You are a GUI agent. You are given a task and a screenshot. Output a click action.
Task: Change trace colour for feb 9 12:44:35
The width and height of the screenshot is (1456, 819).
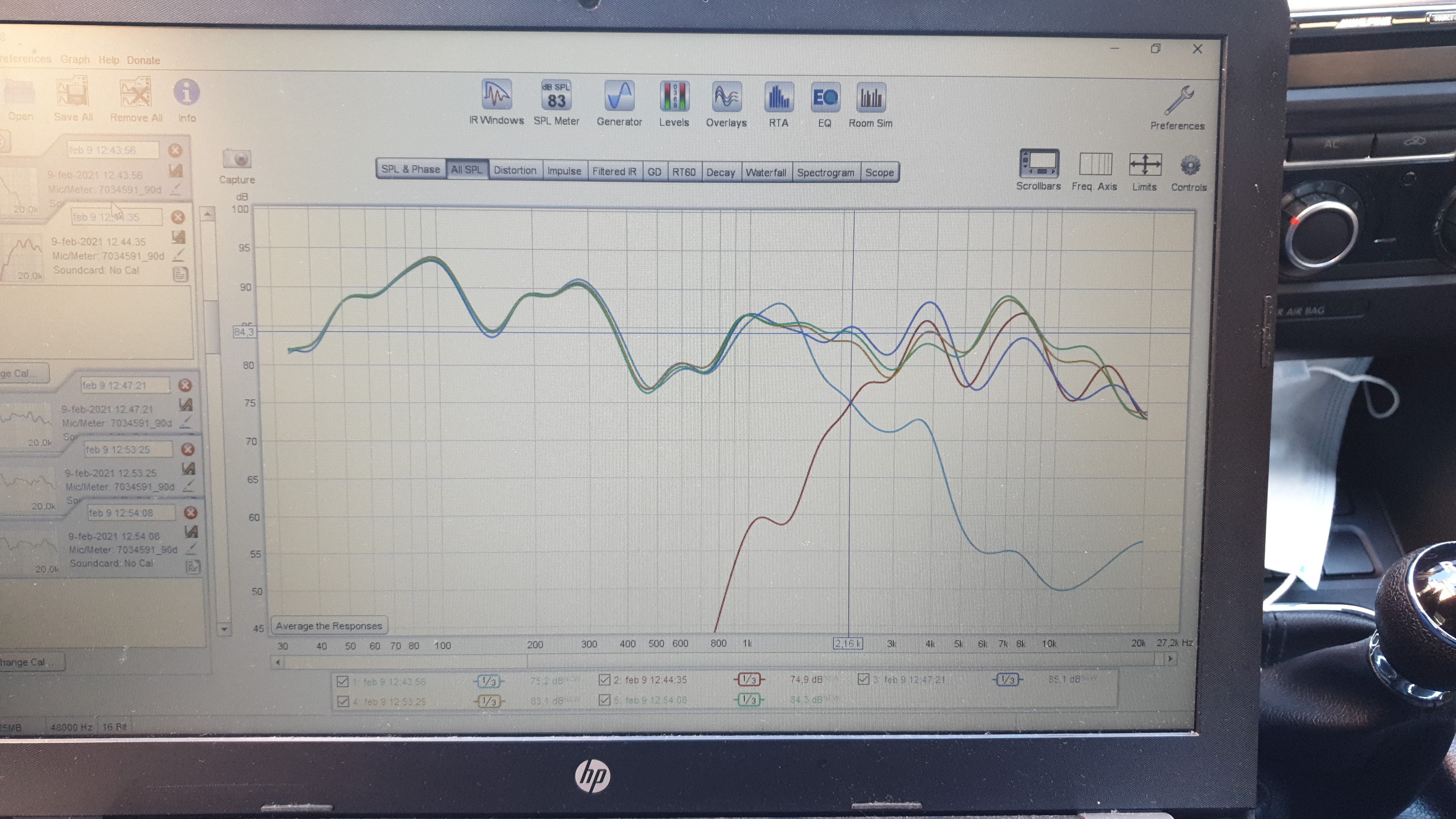(x=179, y=256)
